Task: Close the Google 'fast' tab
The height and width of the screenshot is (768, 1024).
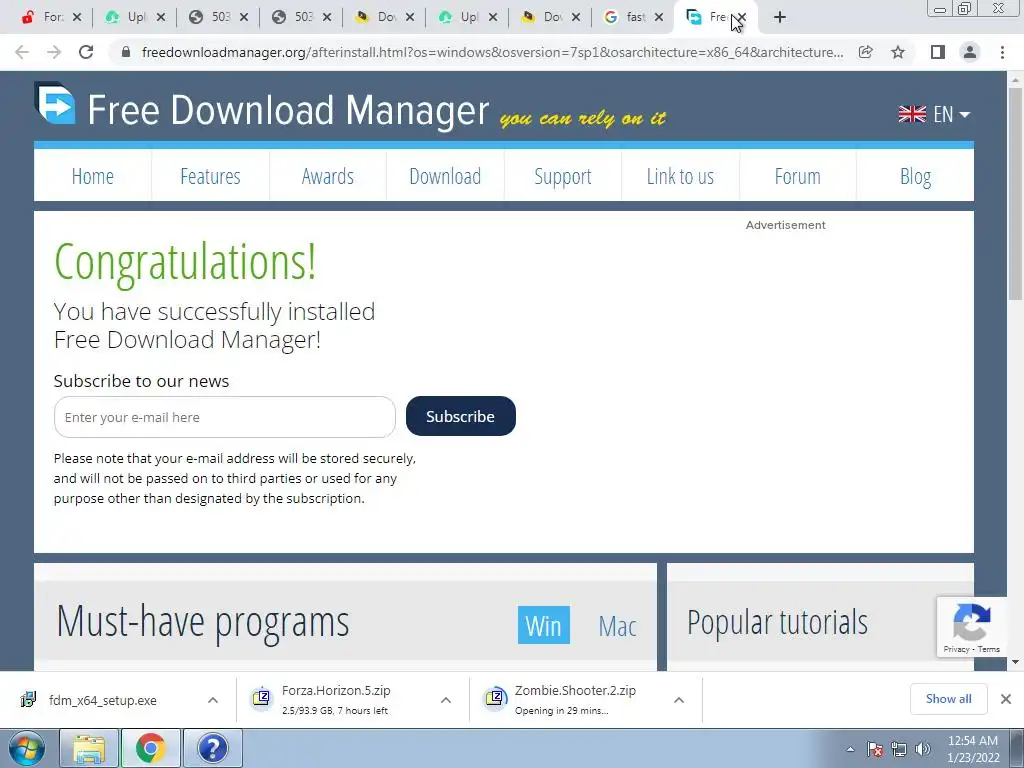Action: pyautogui.click(x=658, y=17)
